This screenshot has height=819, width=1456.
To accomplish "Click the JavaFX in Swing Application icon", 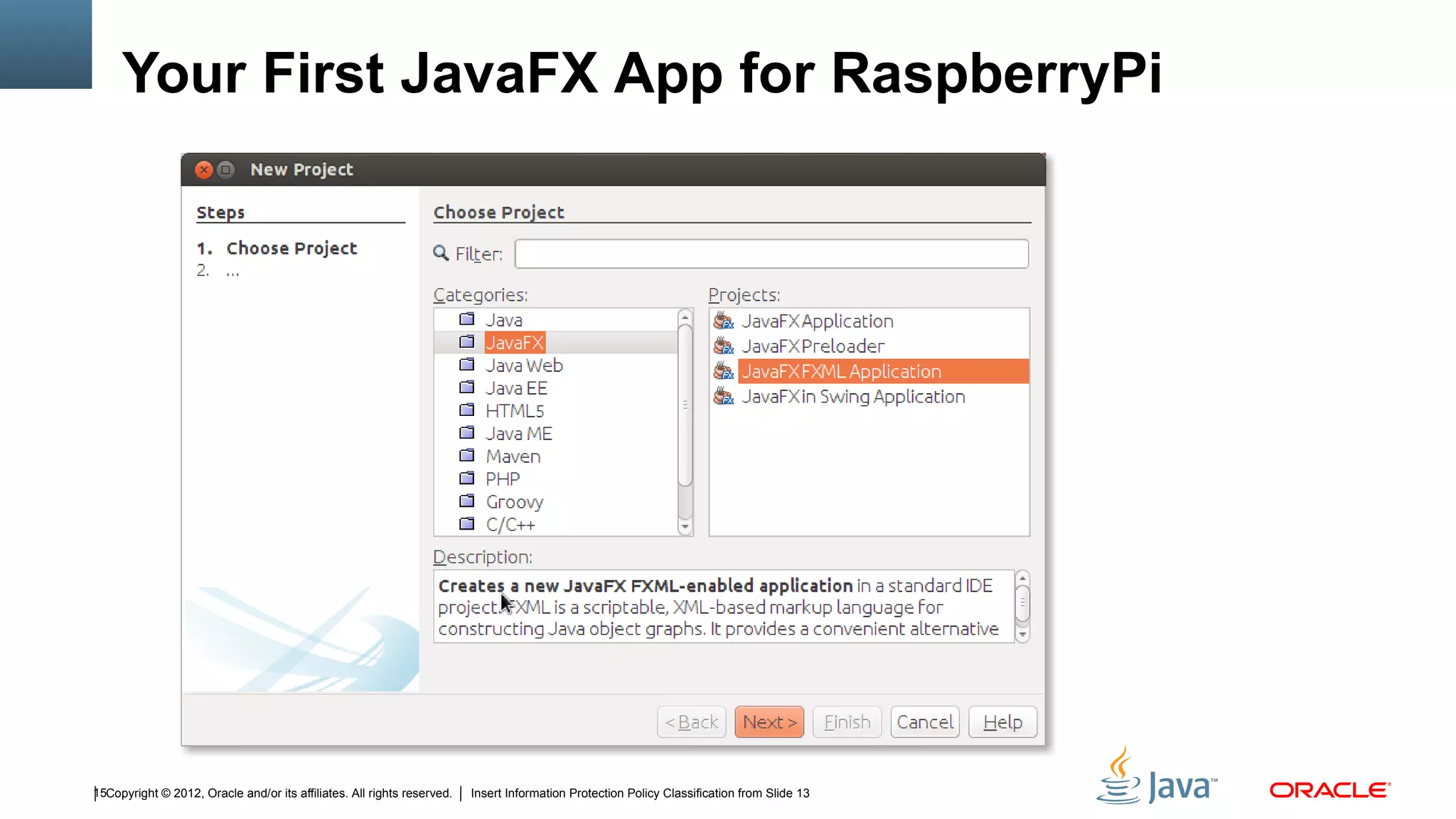I will (724, 396).
